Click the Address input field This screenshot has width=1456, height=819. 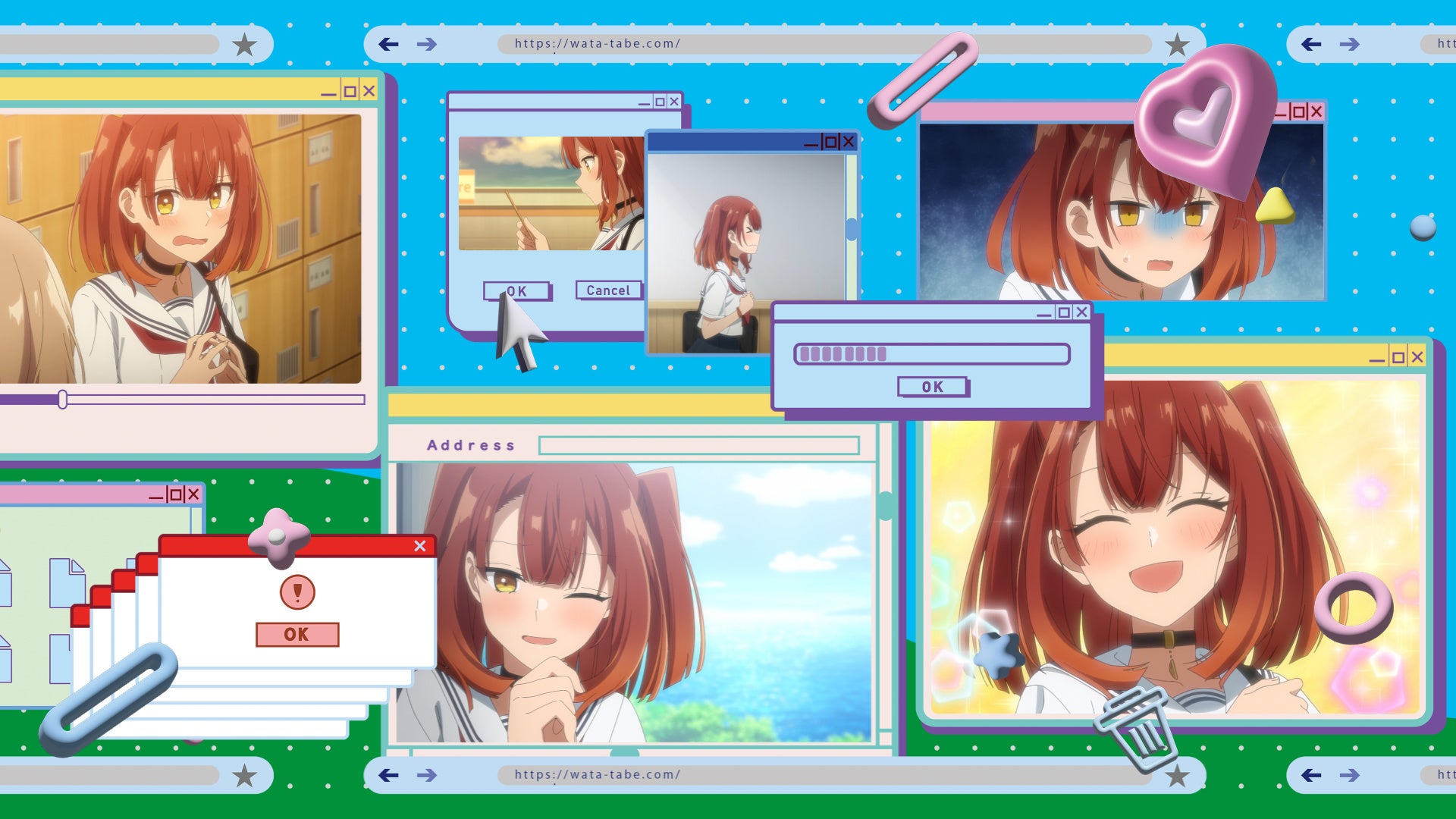pyautogui.click(x=698, y=445)
